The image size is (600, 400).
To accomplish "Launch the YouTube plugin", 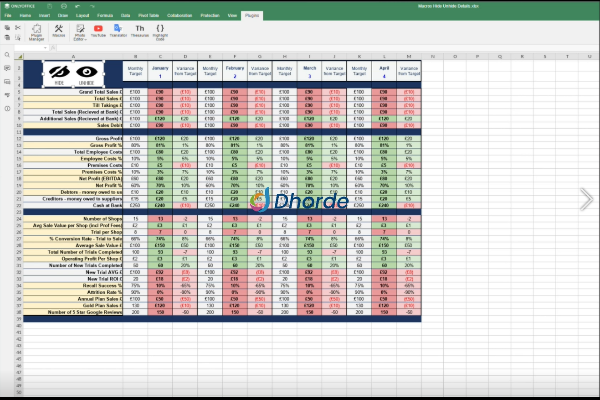I will tap(99, 32).
